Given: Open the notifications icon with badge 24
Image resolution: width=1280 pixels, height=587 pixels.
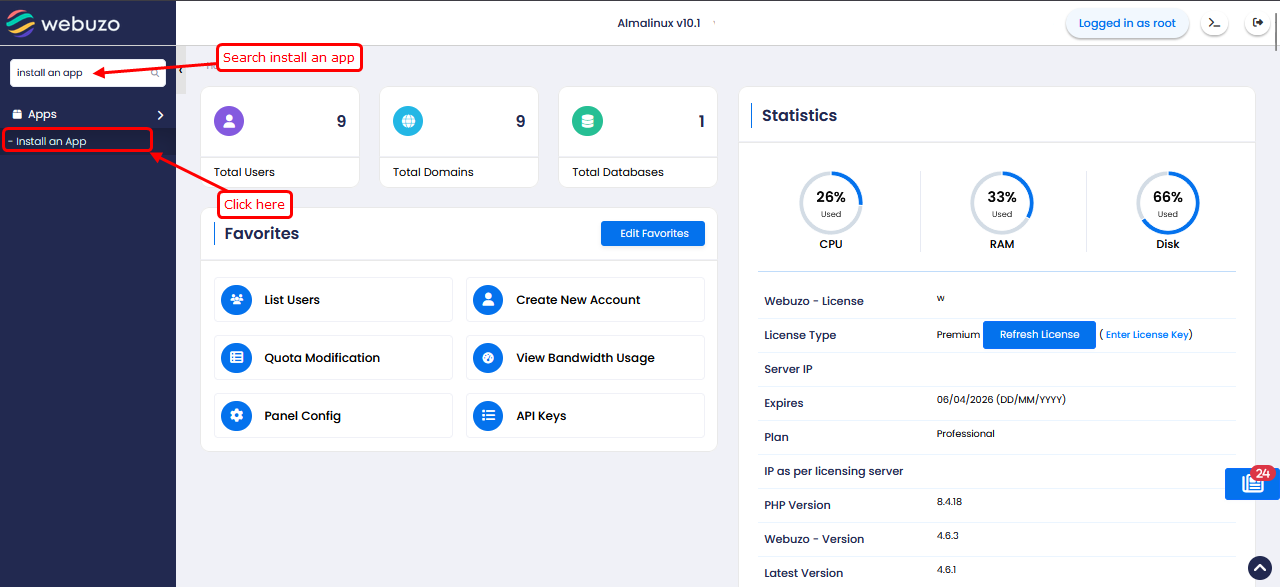Looking at the screenshot, I should [x=1252, y=484].
